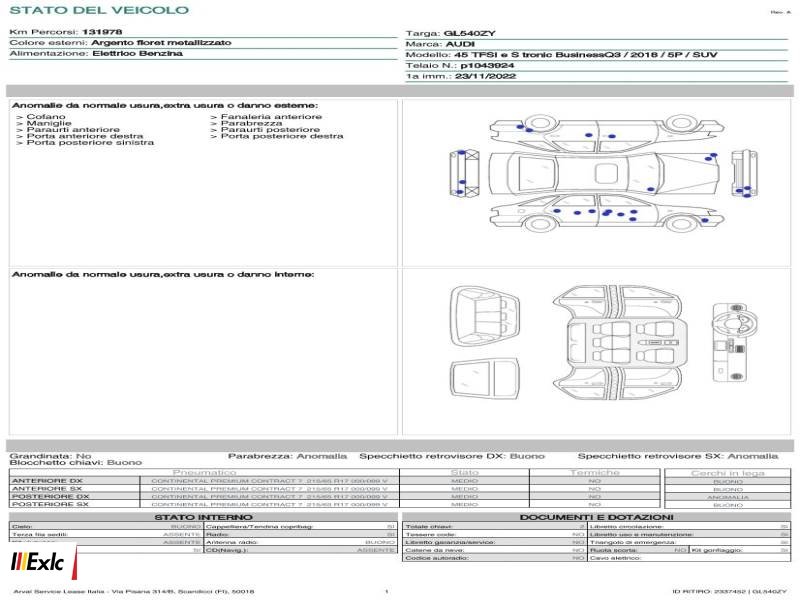Click Specchietto retrovisore SX: Anomalia
800x600 pixels.
point(678,456)
